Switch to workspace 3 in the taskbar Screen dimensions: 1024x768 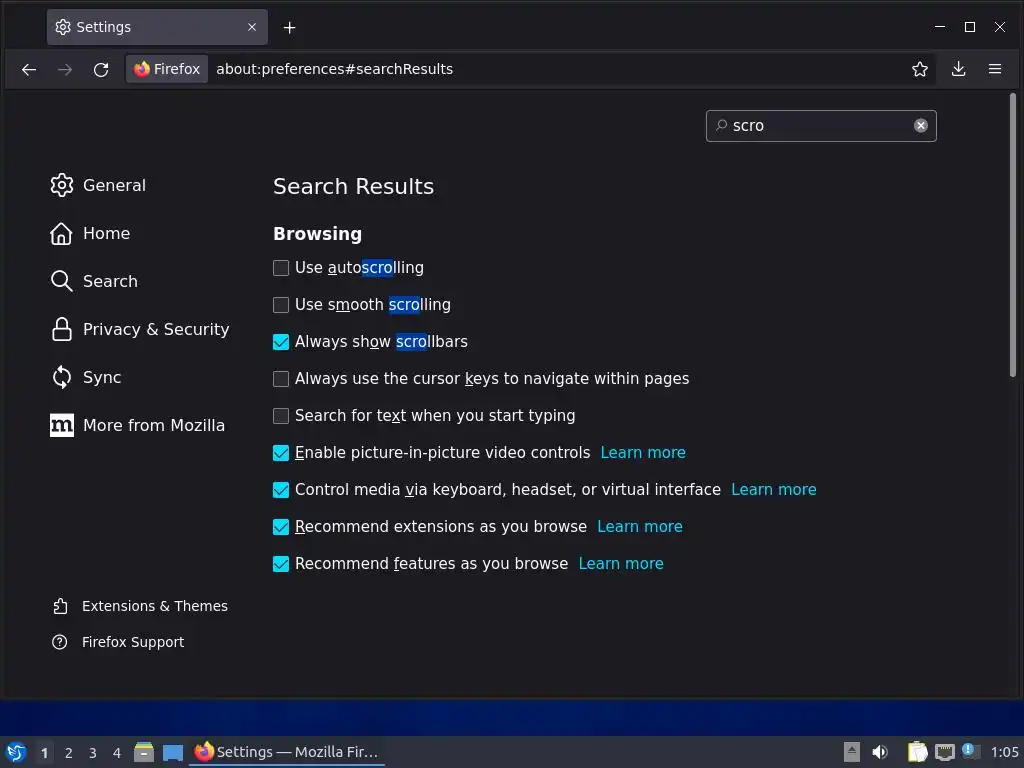pyautogui.click(x=93, y=753)
